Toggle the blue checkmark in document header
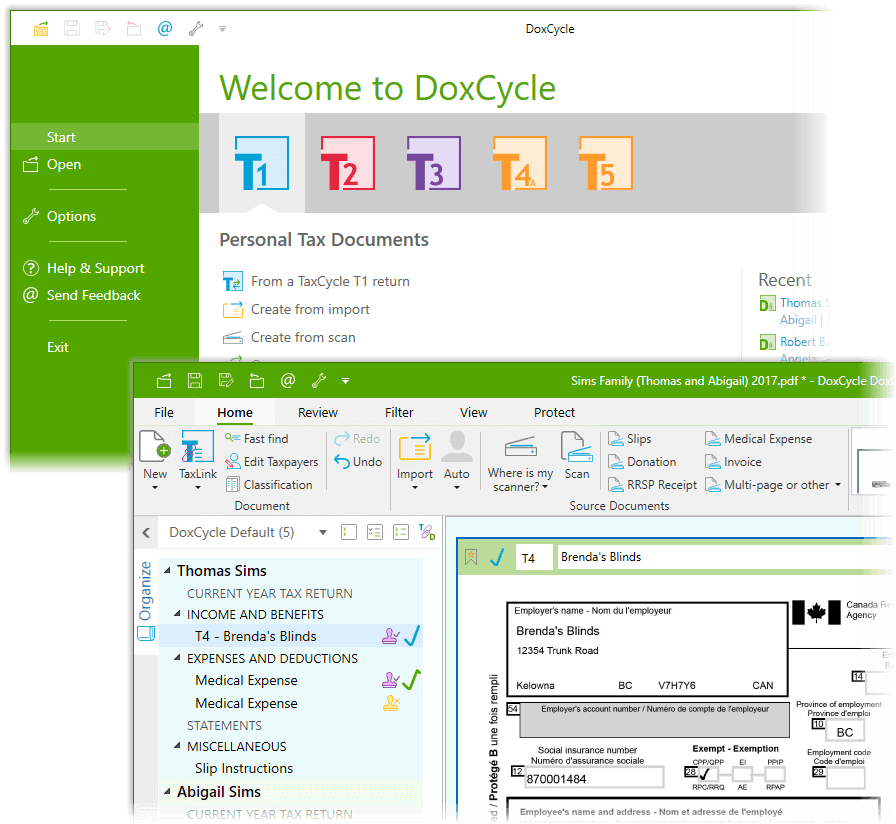Image resolution: width=896 pixels, height=824 pixels. [497, 557]
